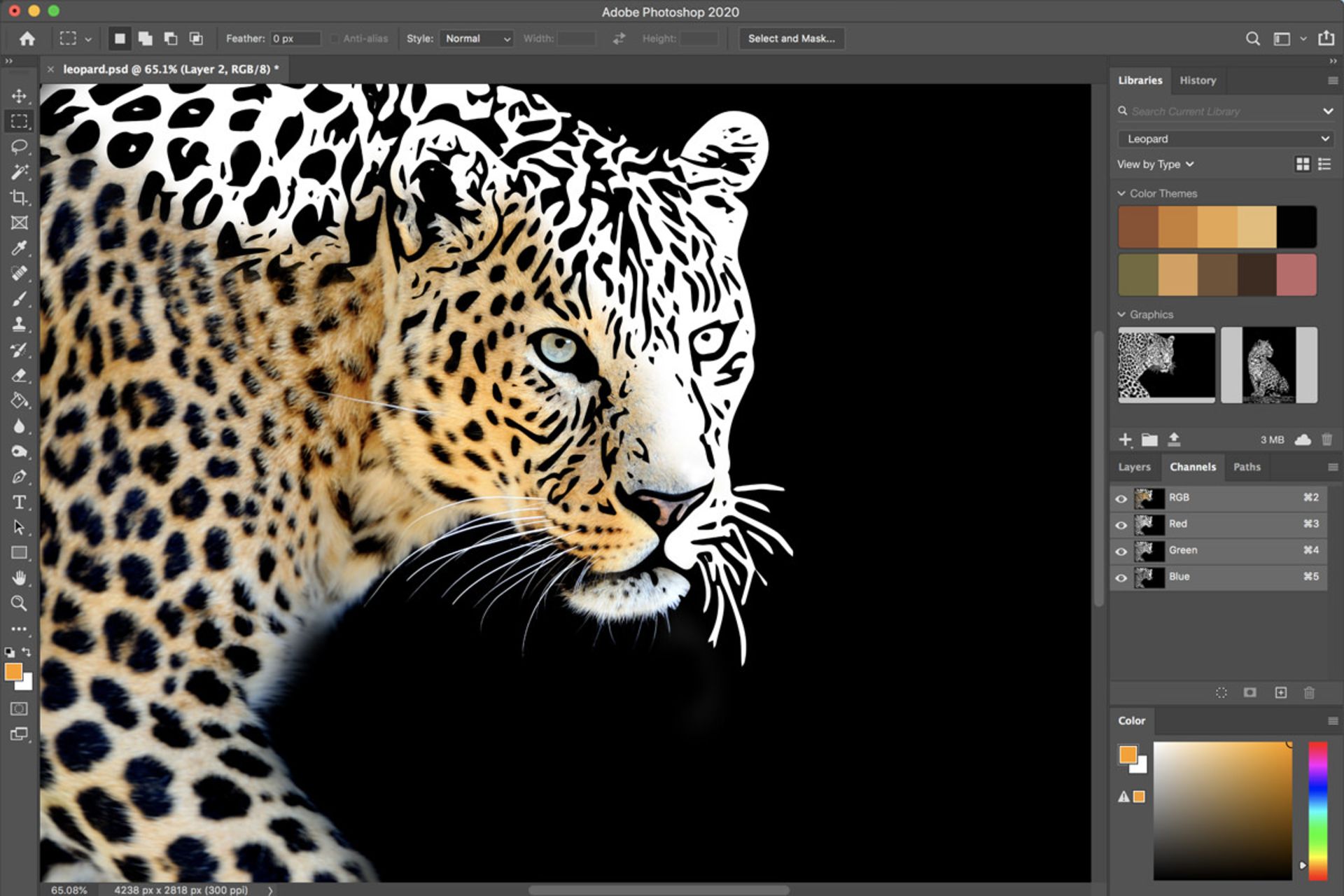Click the Home icon in options bar
Viewport: 1344px width, 896px height.
(x=27, y=38)
